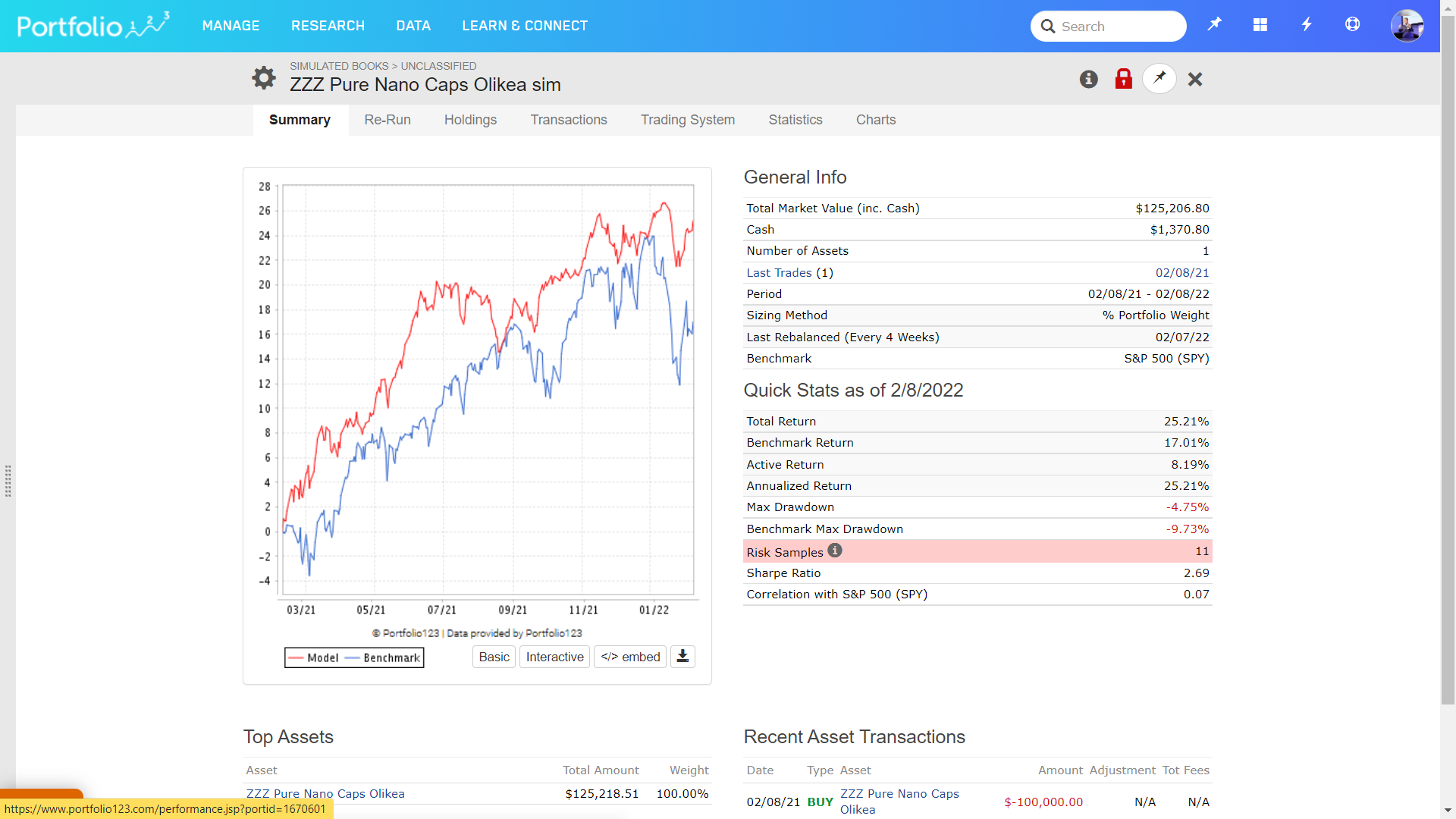
Task: Expand the RESEARCH menu
Action: (x=328, y=26)
